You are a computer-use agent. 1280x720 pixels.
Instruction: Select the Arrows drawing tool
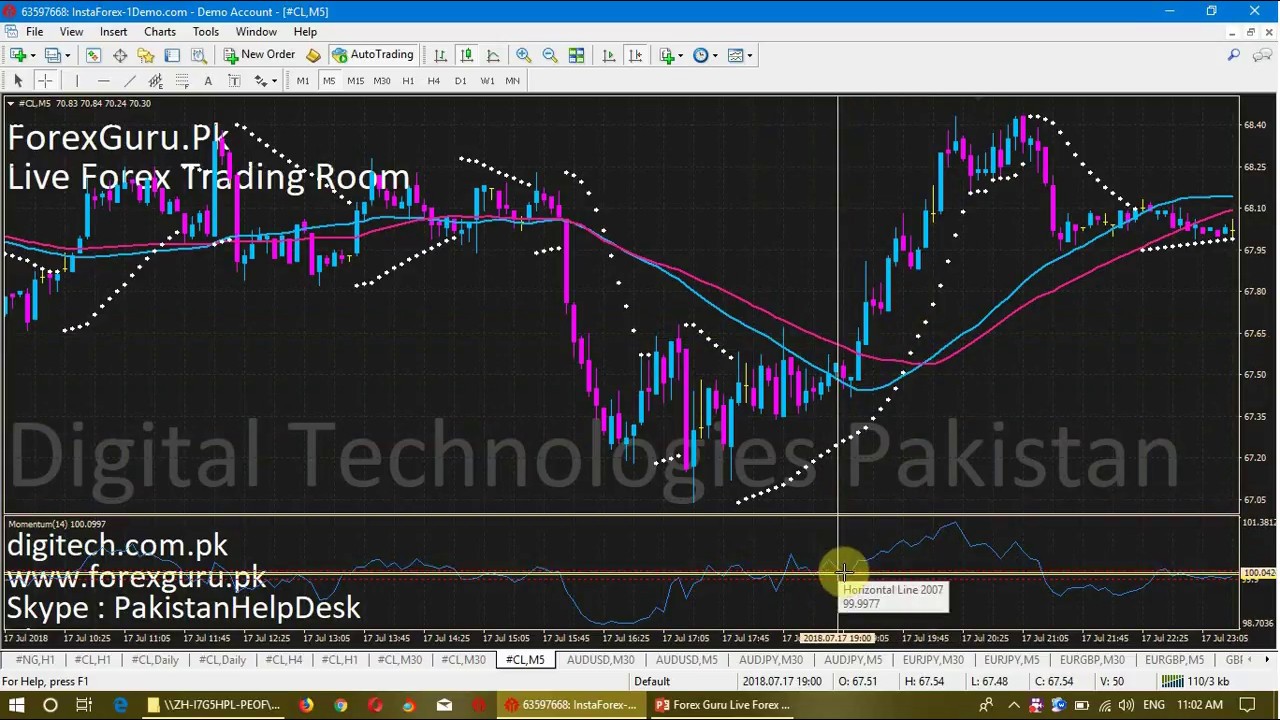tap(260, 80)
